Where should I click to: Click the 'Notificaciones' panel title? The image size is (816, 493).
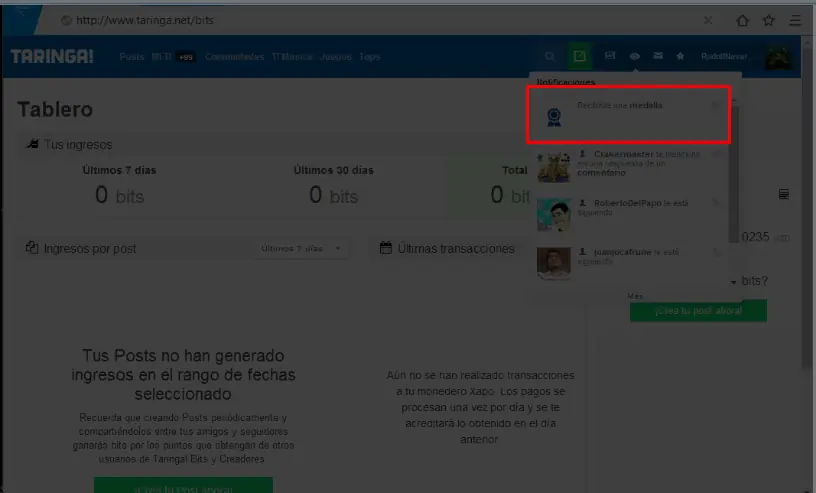[x=566, y=82]
